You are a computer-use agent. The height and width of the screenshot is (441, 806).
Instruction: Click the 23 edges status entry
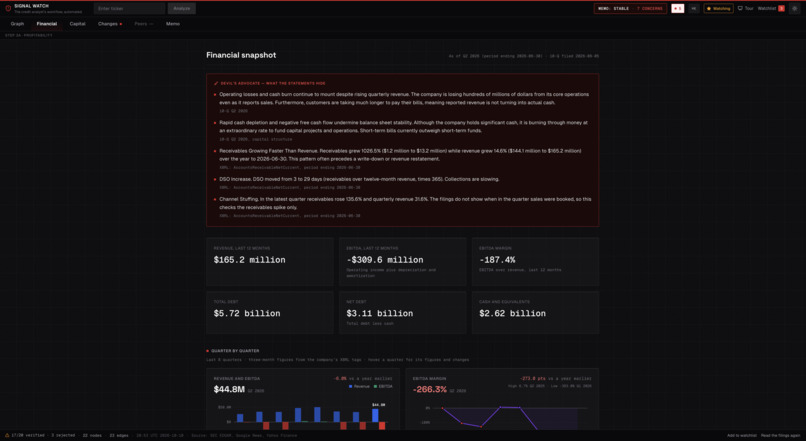tap(119, 435)
